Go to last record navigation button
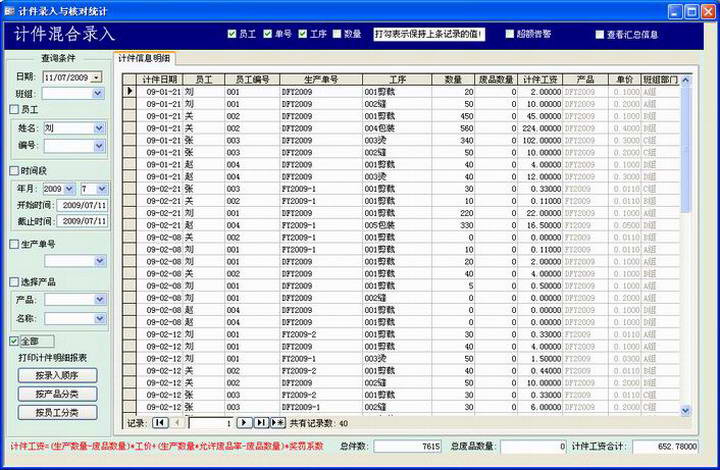The image size is (720, 470). pos(261,423)
